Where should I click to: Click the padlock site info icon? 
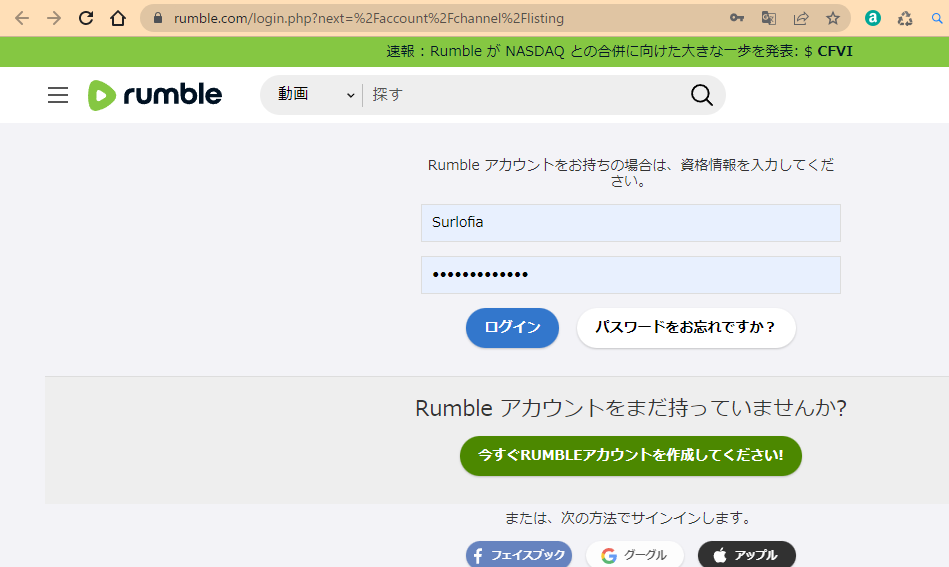coord(158,18)
